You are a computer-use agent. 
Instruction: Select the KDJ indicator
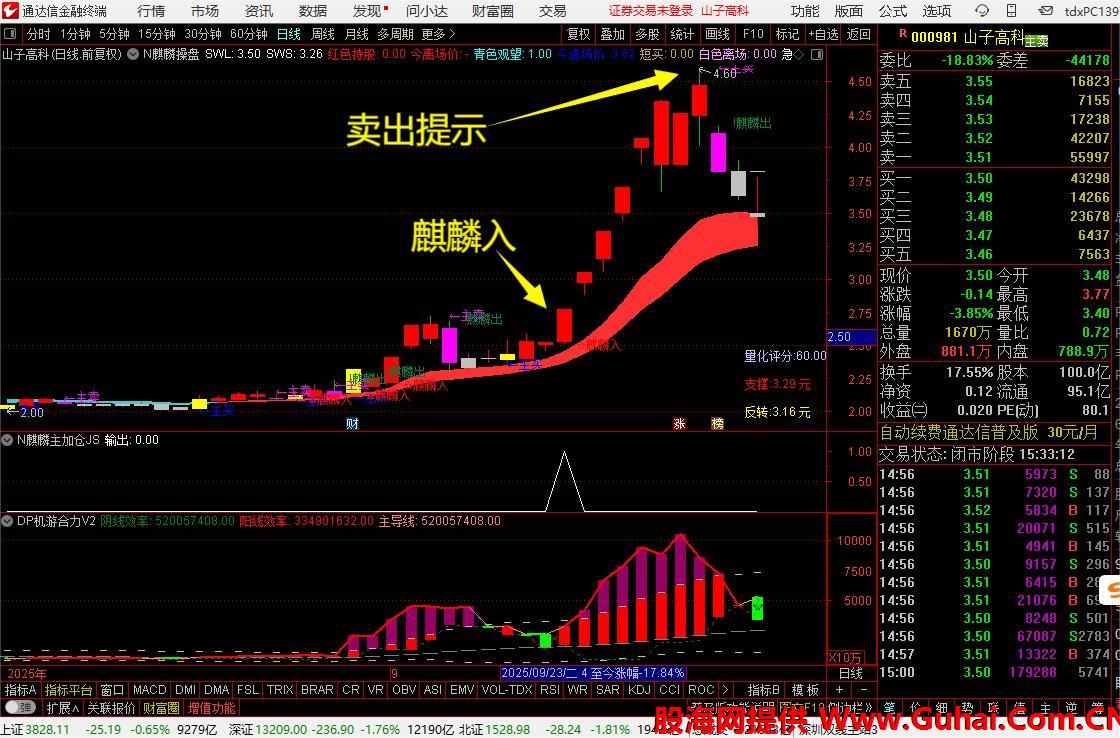[x=639, y=690]
